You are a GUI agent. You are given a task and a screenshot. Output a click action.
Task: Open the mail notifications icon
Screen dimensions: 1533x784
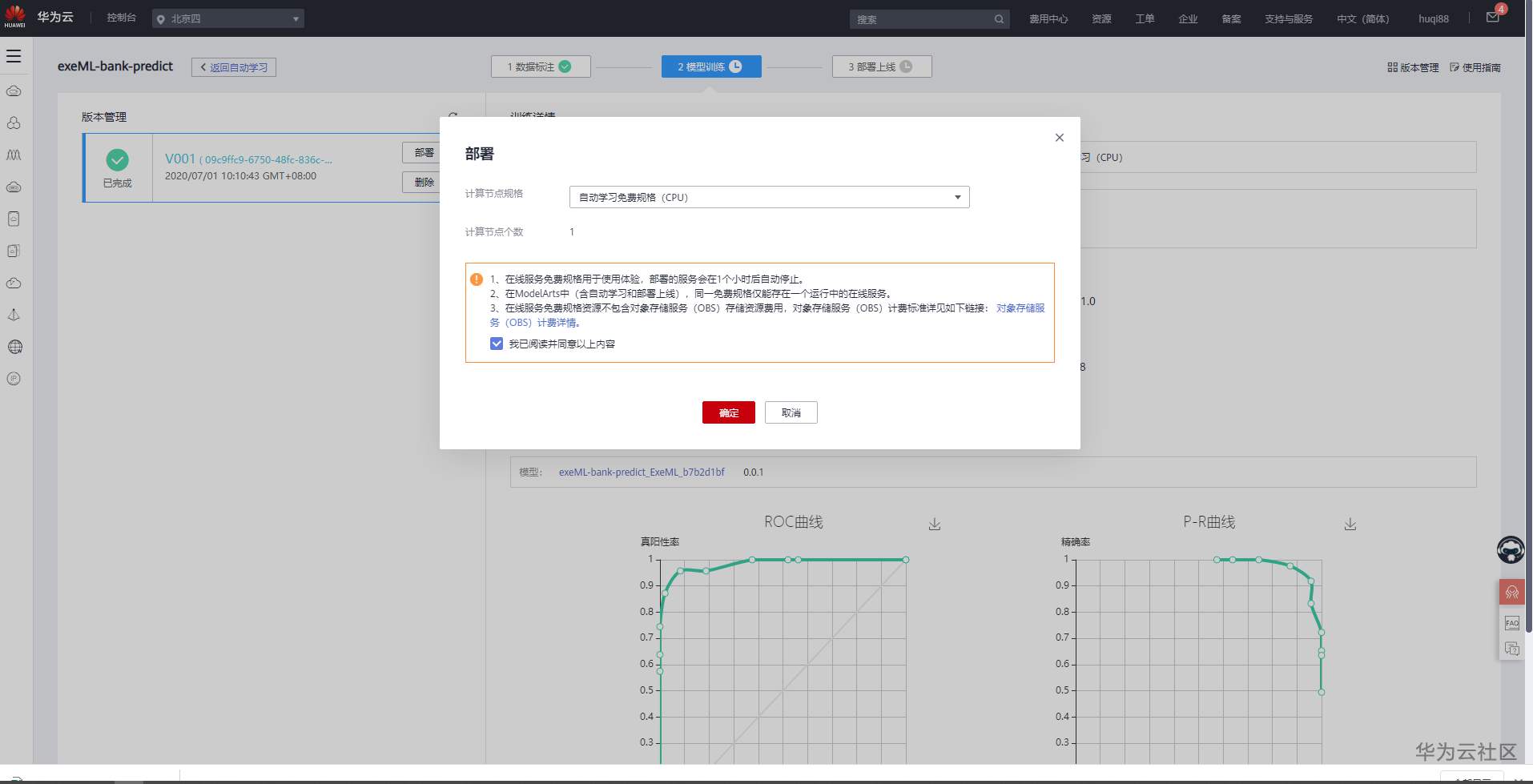1493,17
